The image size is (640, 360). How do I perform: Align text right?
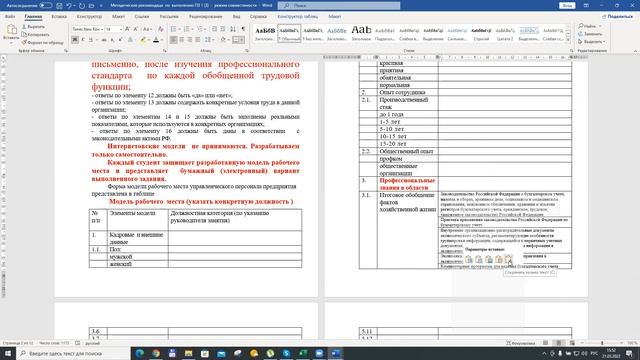(x=190, y=40)
